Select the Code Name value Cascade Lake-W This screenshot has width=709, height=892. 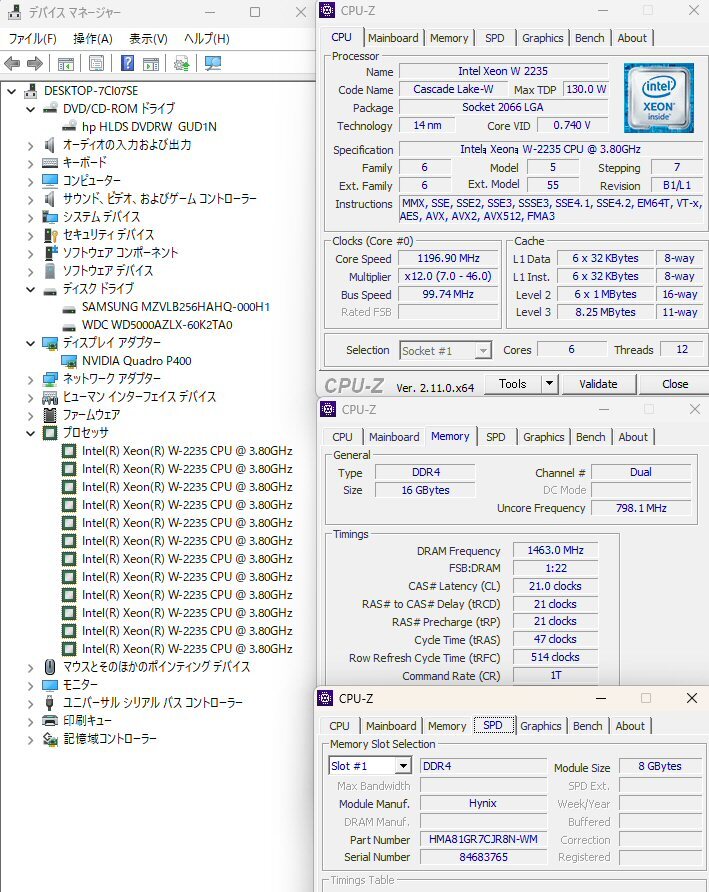point(453,89)
